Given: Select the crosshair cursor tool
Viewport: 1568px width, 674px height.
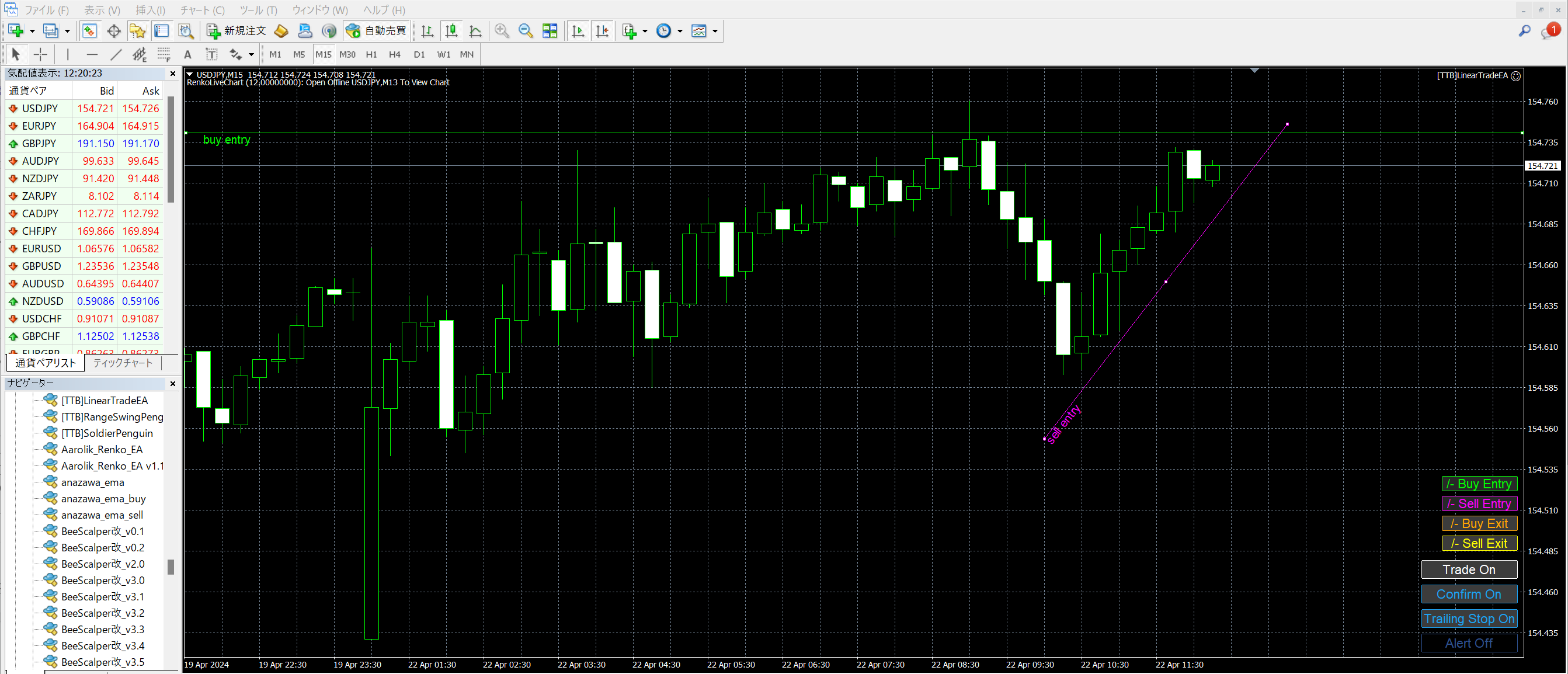Looking at the screenshot, I should tap(40, 55).
